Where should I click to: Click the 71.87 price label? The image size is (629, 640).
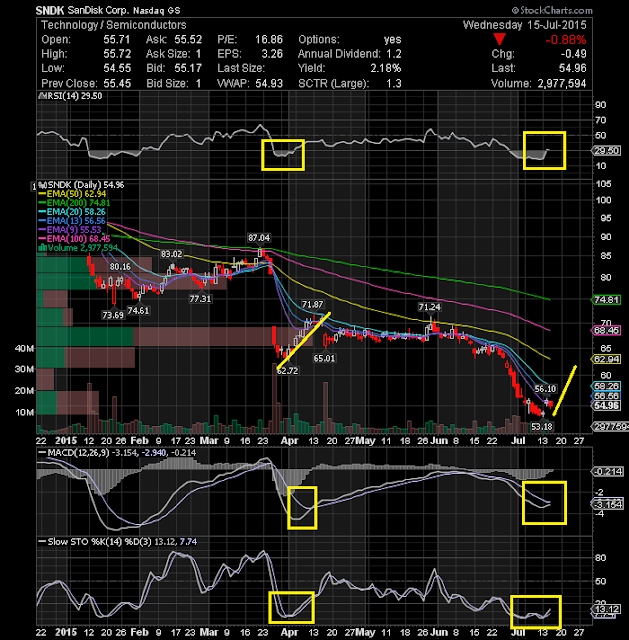pyautogui.click(x=312, y=304)
